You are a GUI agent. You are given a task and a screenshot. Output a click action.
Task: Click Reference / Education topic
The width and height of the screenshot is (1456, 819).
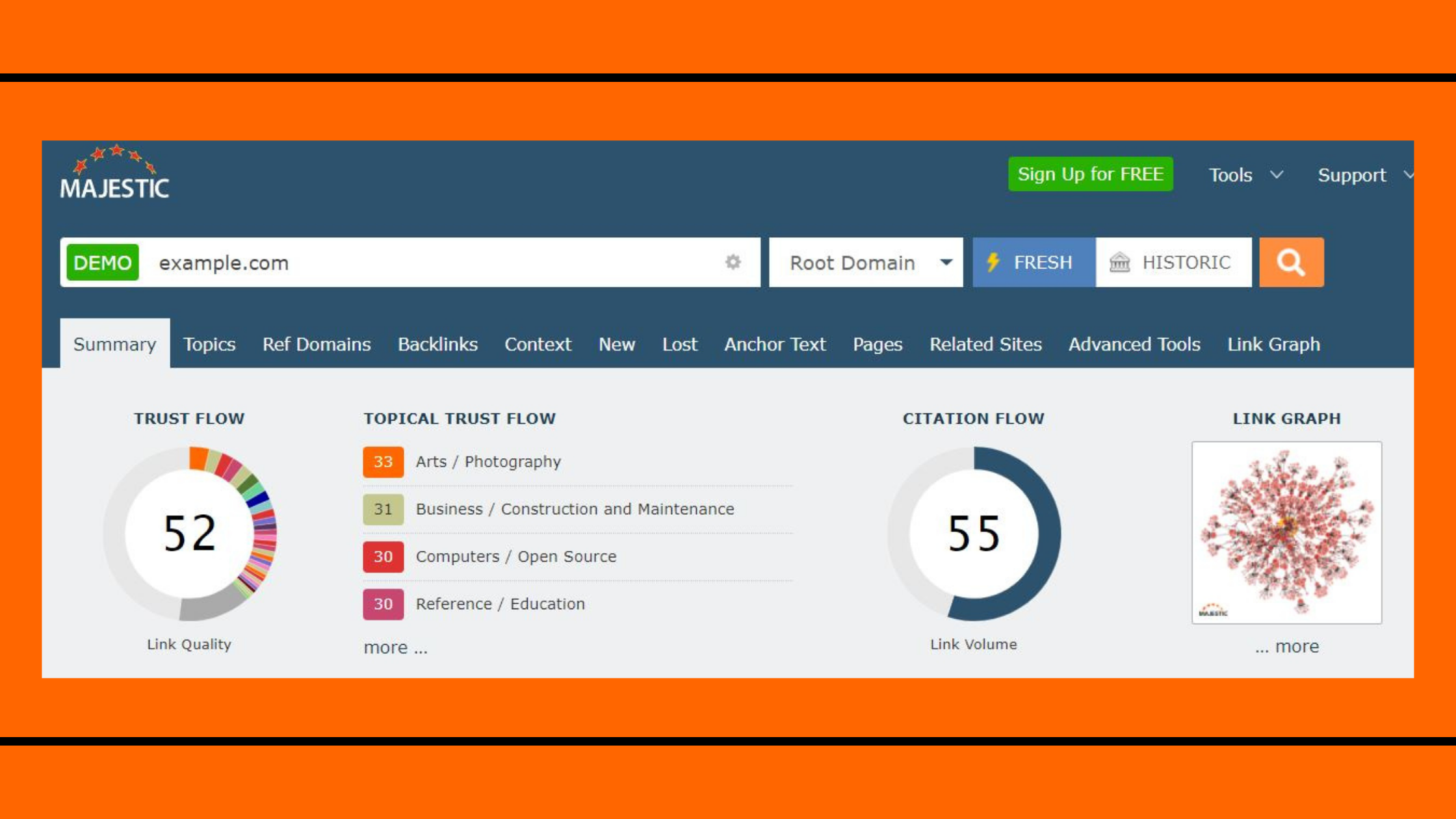tap(500, 604)
